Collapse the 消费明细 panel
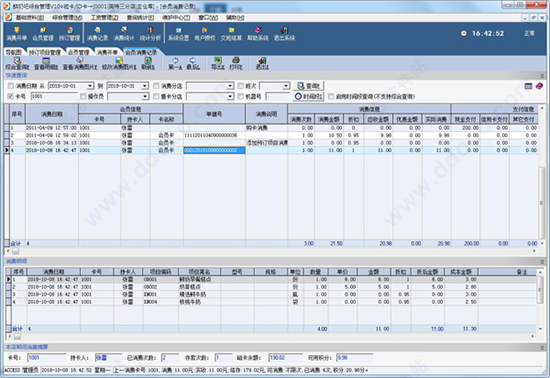Screen dimensions: 550x378 coord(542,262)
